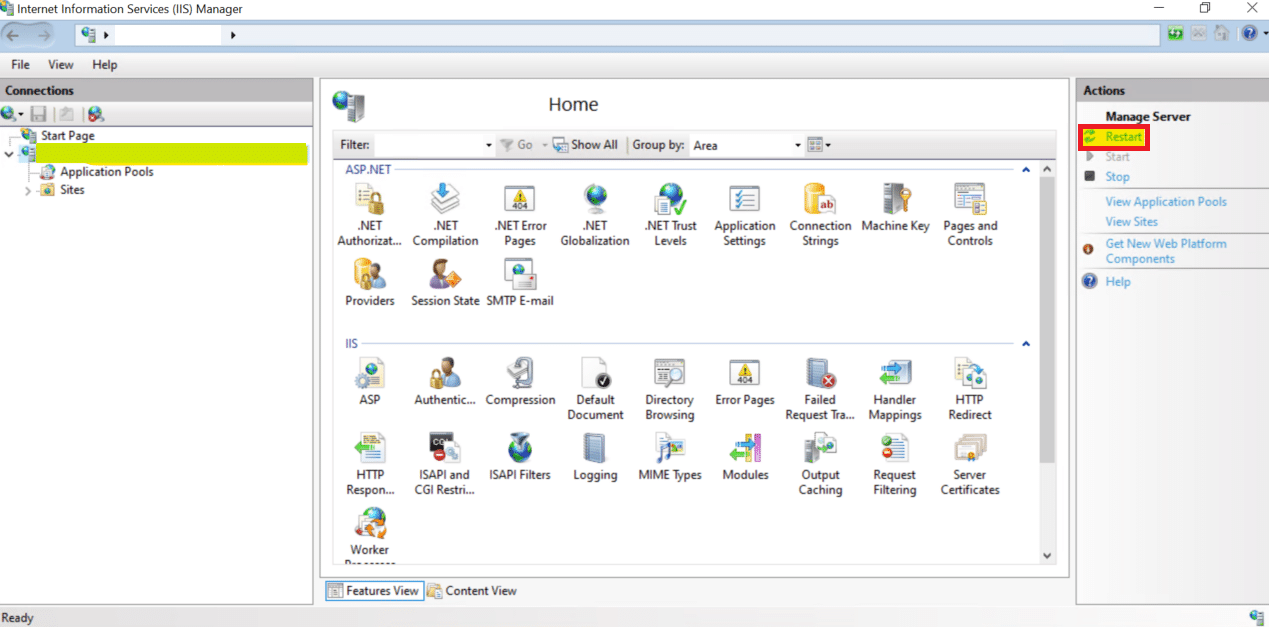Open the Worker Processes feature
This screenshot has width=1269, height=627.
(x=370, y=535)
